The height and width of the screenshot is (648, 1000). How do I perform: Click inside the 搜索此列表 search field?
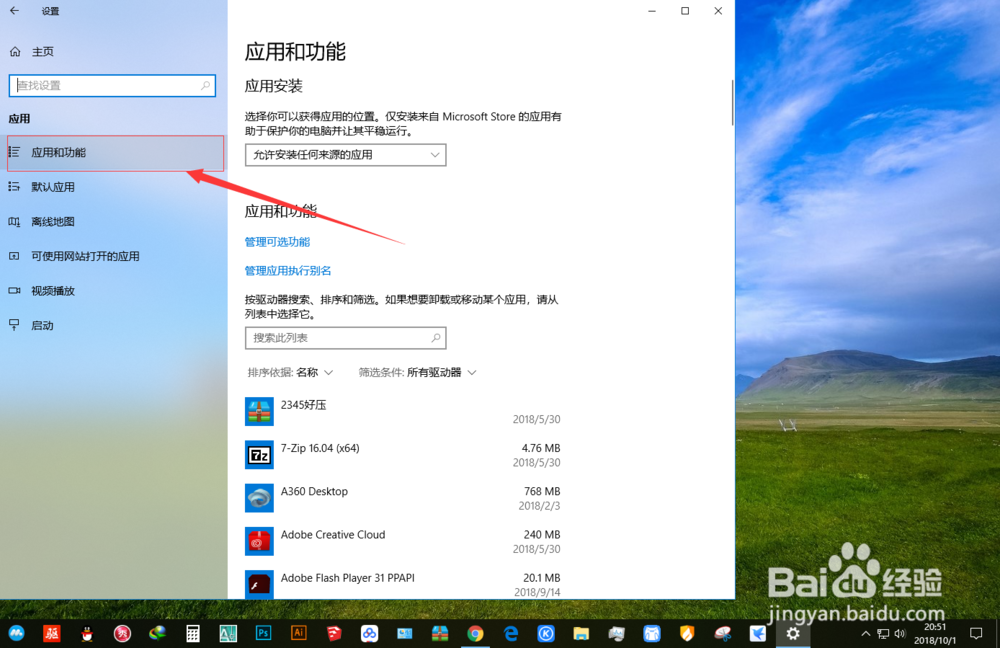(x=345, y=337)
